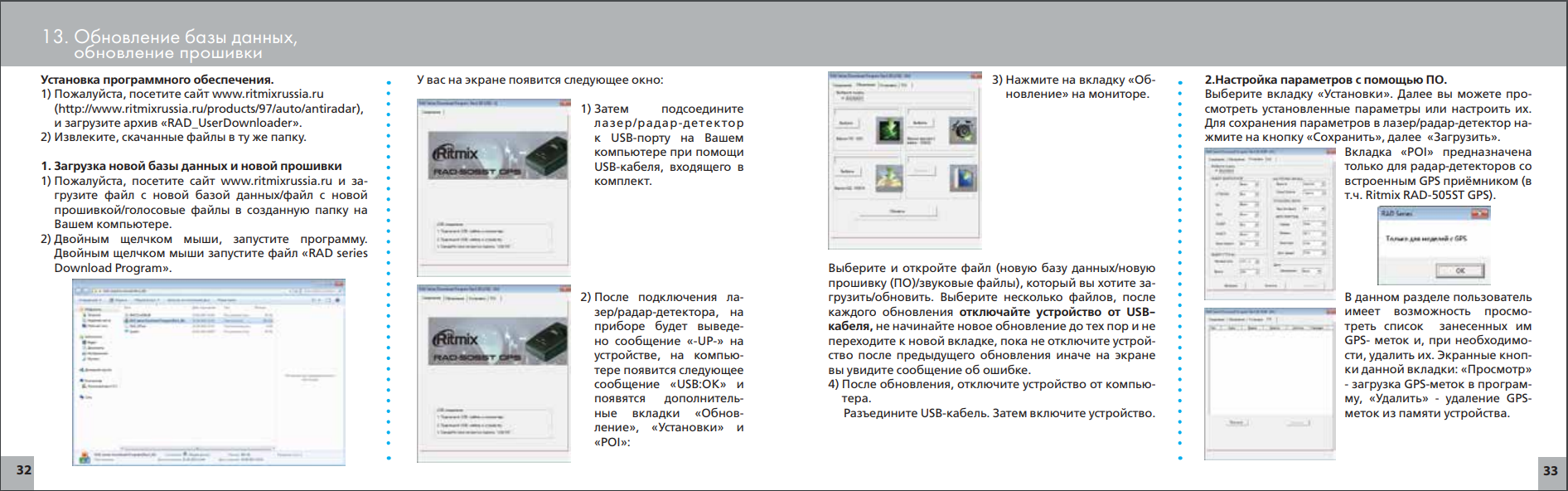Close the settings window full of dropdowns
The width and height of the screenshot is (1568, 491).
tap(1330, 152)
